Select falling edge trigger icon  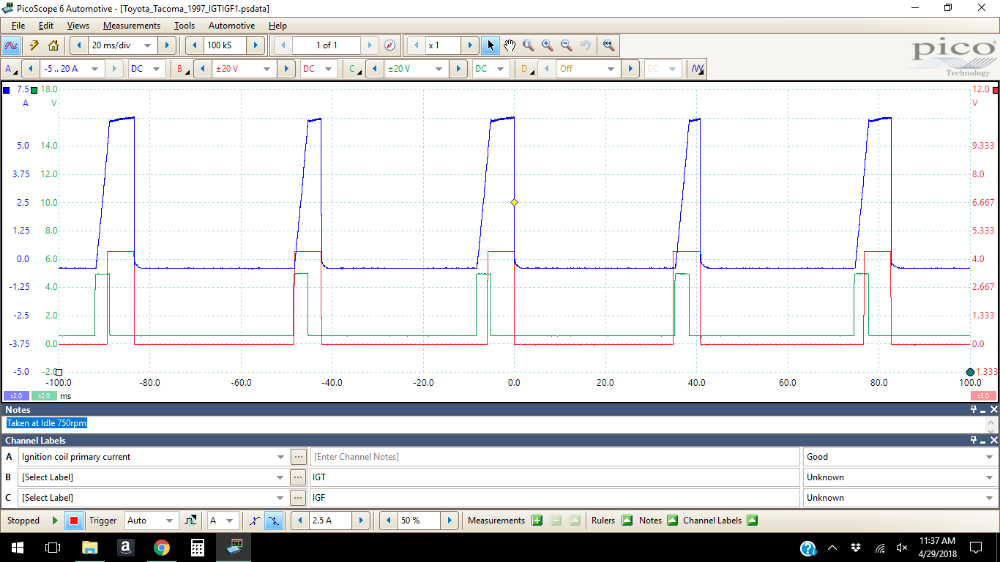tap(274, 521)
